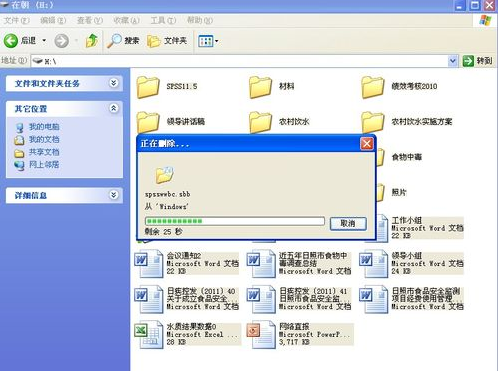This screenshot has height=375, width=498.
Task: Click the deletion progress bar
Action: click(235, 221)
